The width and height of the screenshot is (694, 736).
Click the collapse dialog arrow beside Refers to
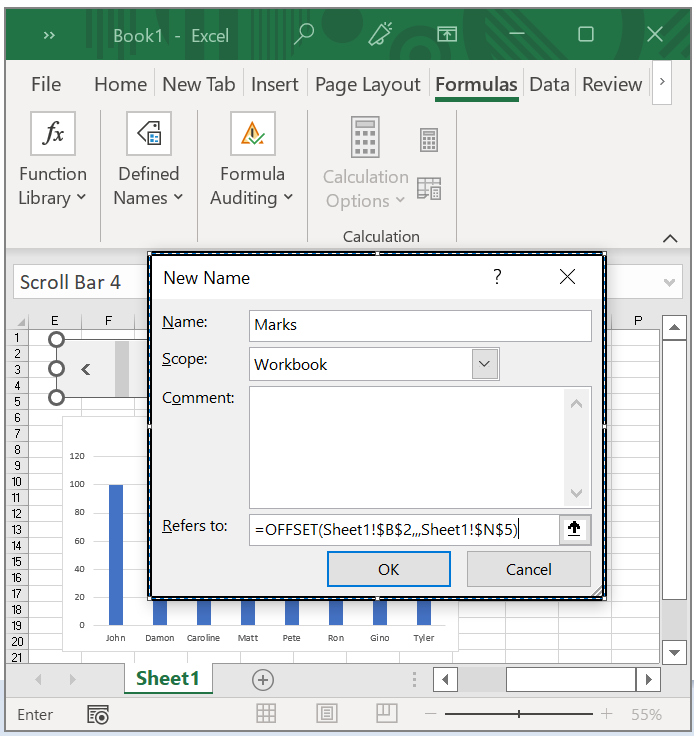pyautogui.click(x=574, y=529)
